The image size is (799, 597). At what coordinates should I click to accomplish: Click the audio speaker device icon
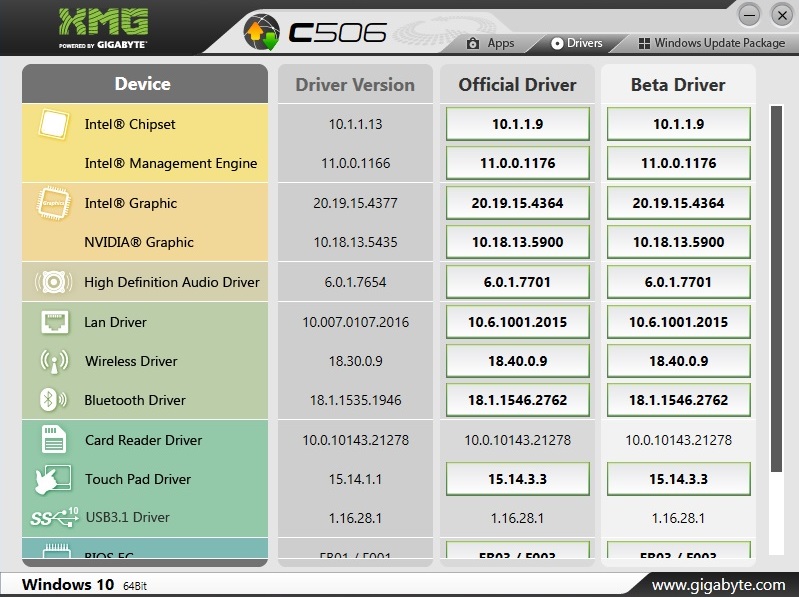tap(54, 282)
